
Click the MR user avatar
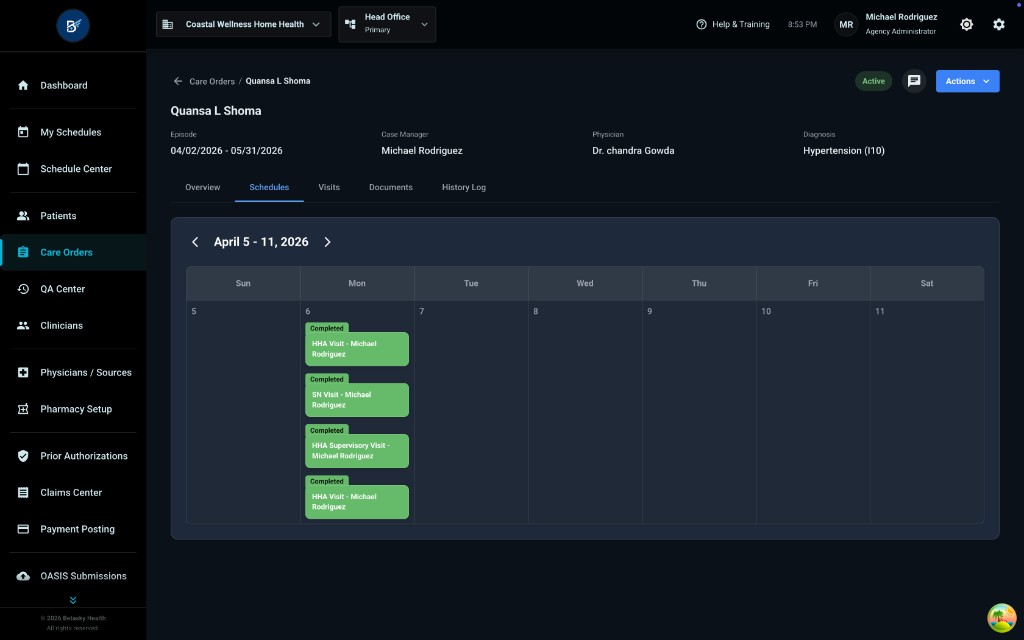(x=846, y=25)
